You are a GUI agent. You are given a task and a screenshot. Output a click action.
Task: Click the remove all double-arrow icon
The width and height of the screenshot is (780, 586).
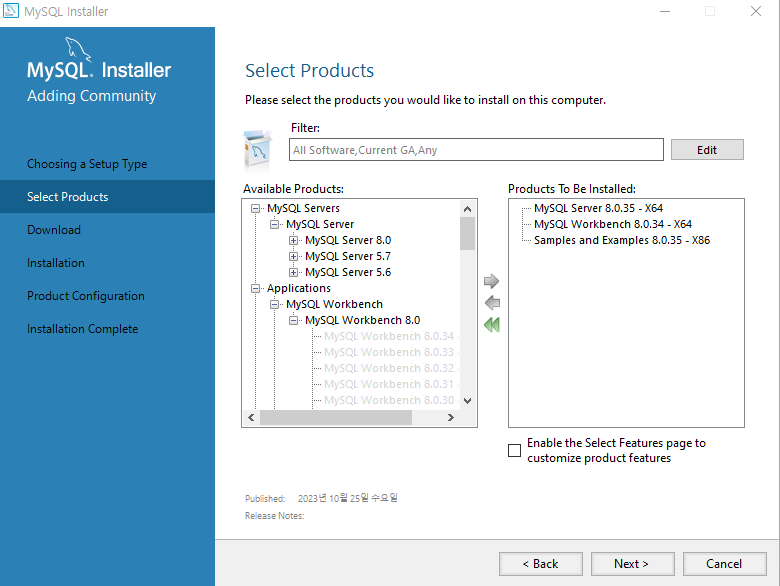(x=491, y=325)
